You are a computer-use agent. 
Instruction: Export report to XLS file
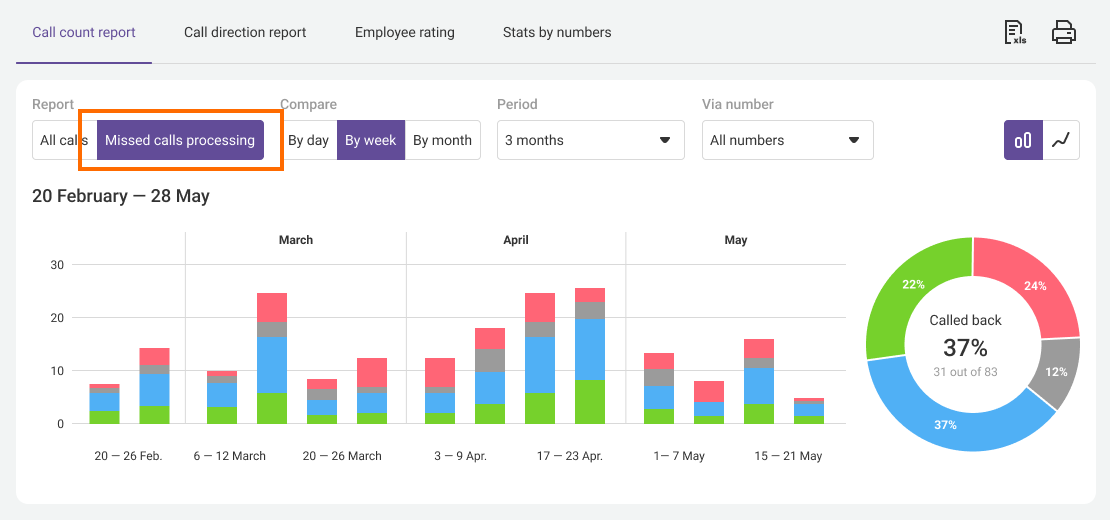coord(1015,33)
